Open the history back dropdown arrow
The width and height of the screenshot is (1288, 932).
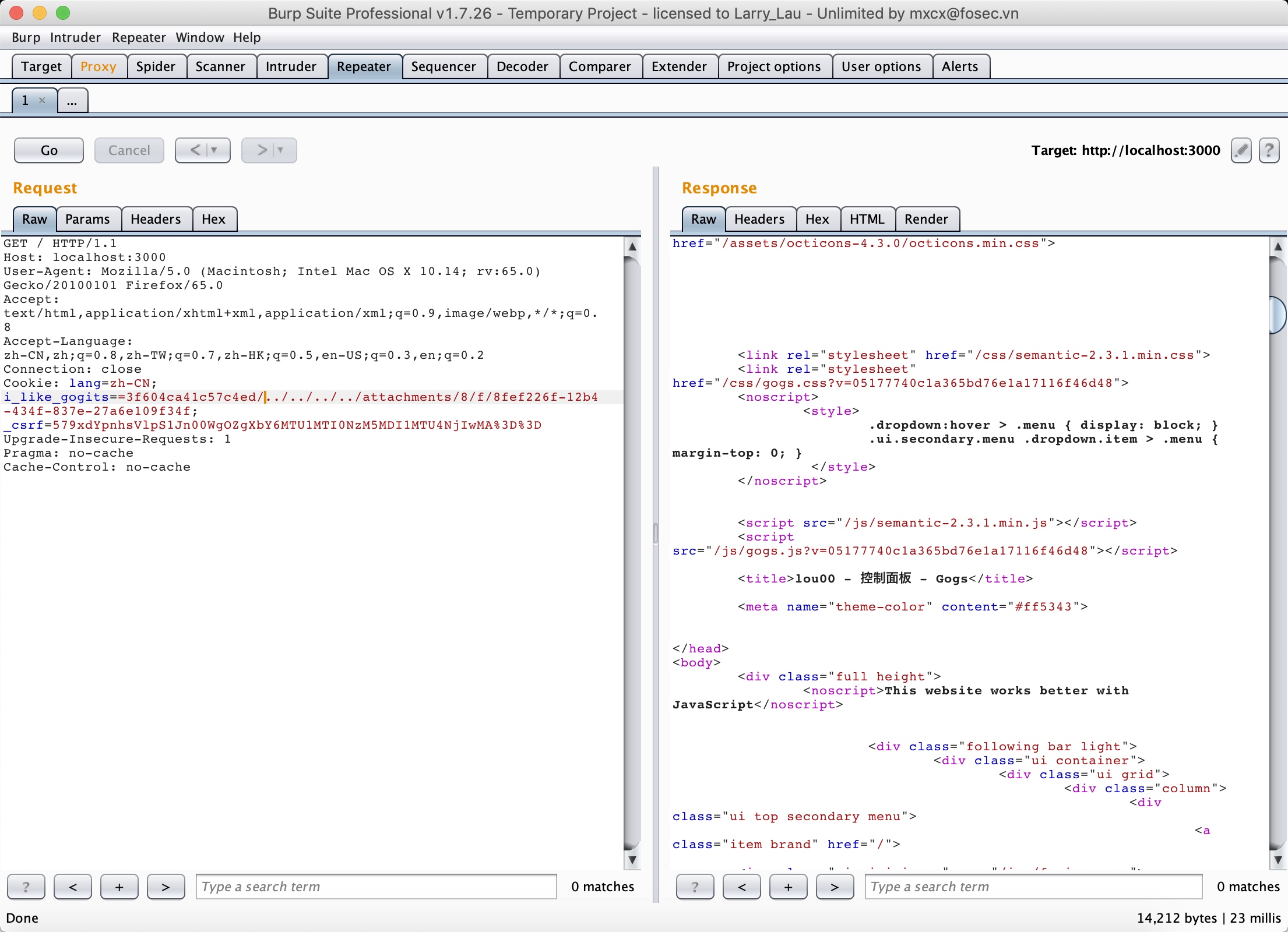[x=214, y=150]
